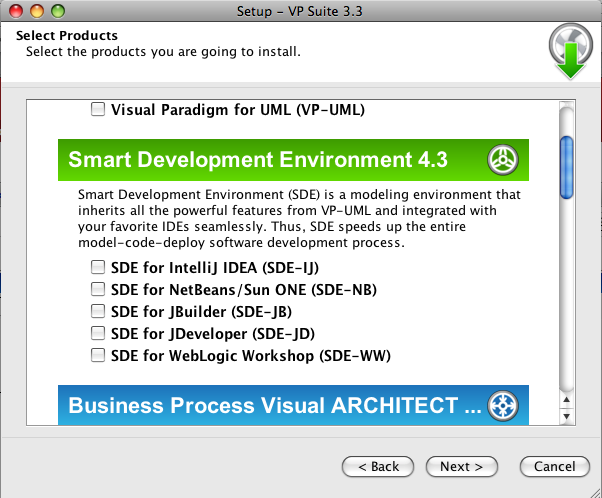602x498 pixels.
Task: Click the Smart Development Environment 4.3 banner
Action: 293,160
